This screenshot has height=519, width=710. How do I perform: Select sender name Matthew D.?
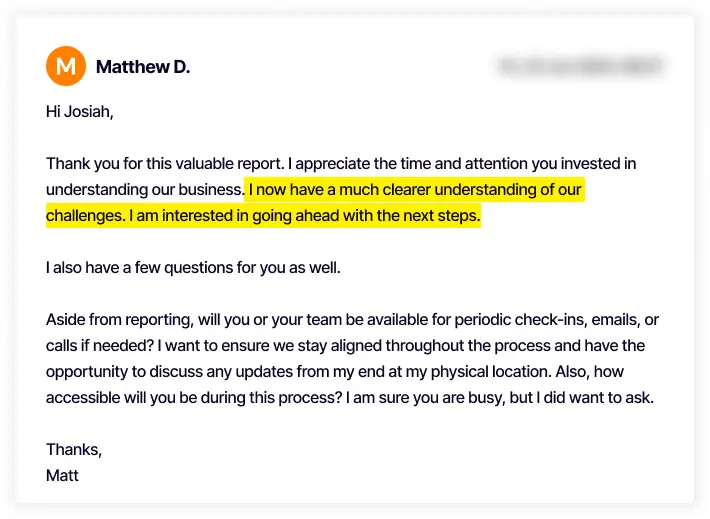(x=143, y=67)
